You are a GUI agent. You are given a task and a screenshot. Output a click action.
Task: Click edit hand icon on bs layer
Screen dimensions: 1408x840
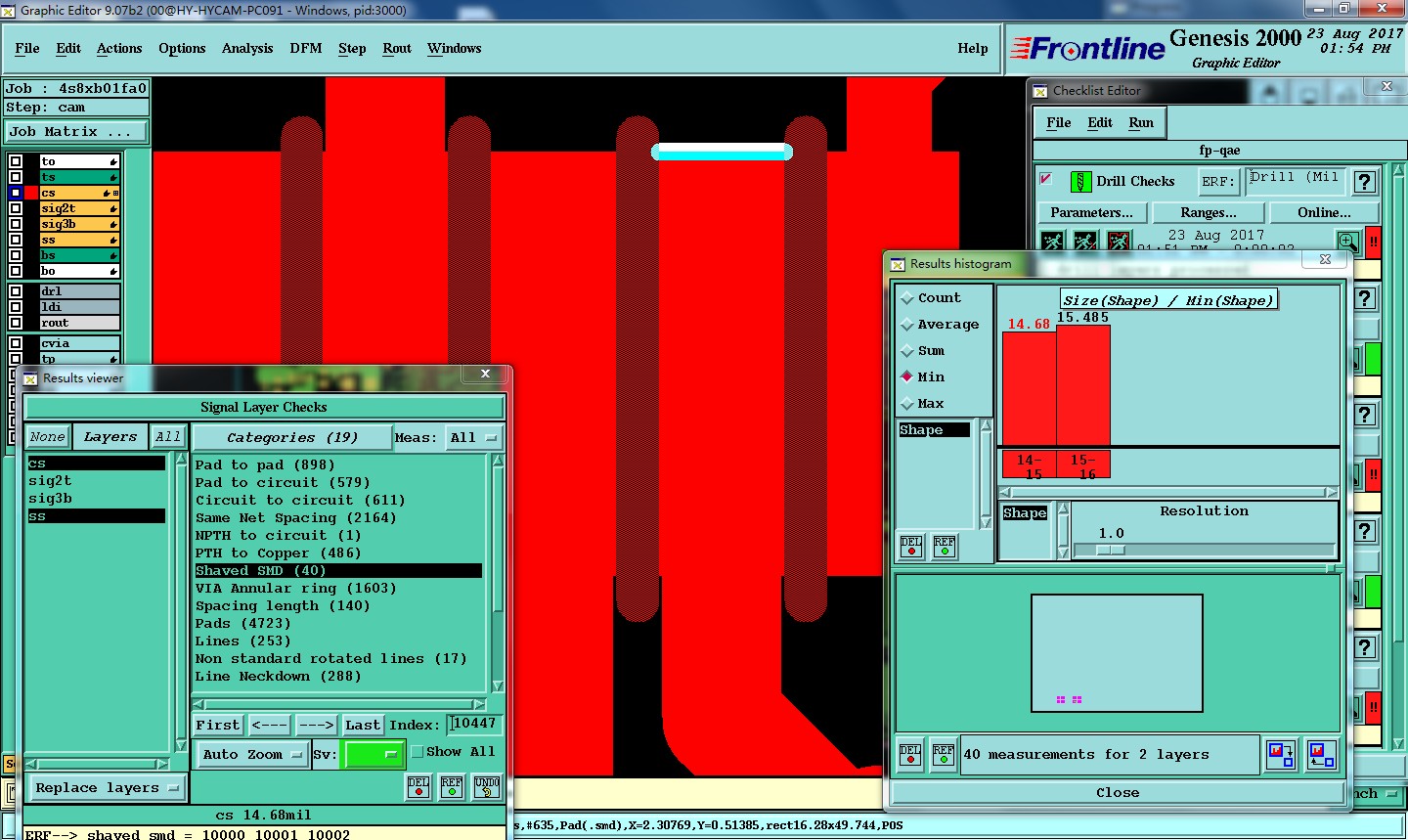click(113, 255)
